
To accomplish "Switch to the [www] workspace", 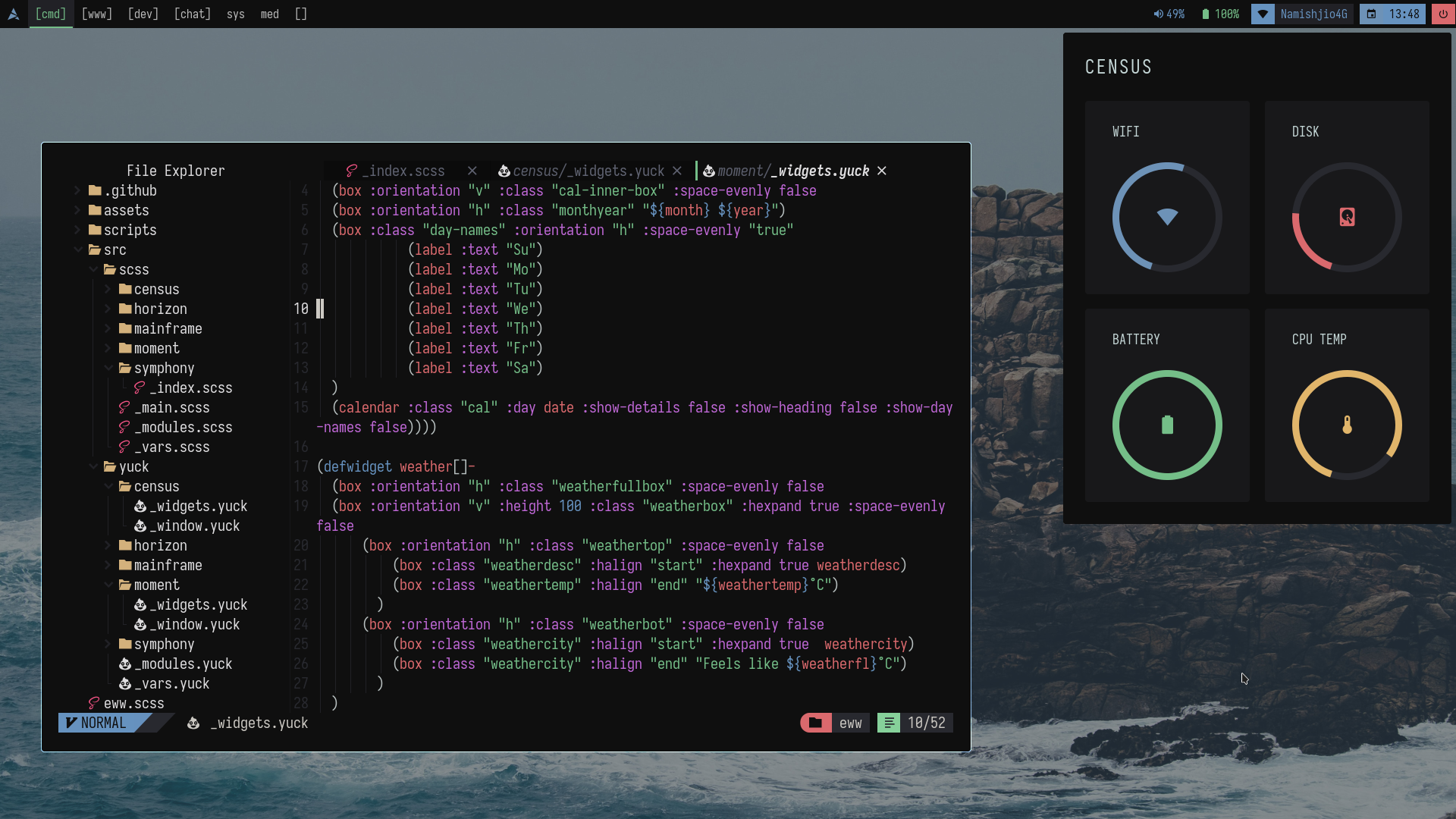I will click(x=96, y=14).
